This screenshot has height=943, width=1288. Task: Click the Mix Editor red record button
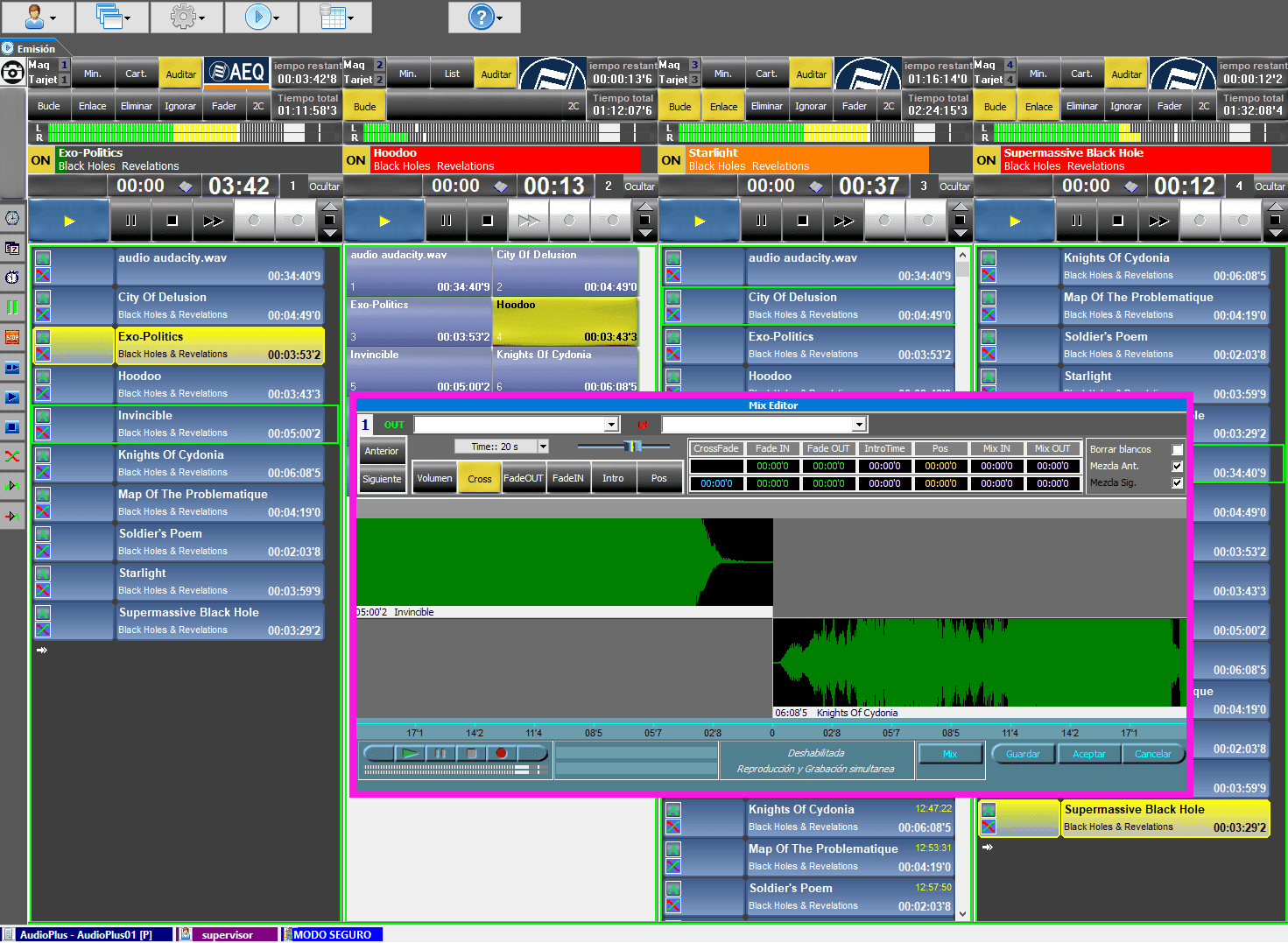501,753
